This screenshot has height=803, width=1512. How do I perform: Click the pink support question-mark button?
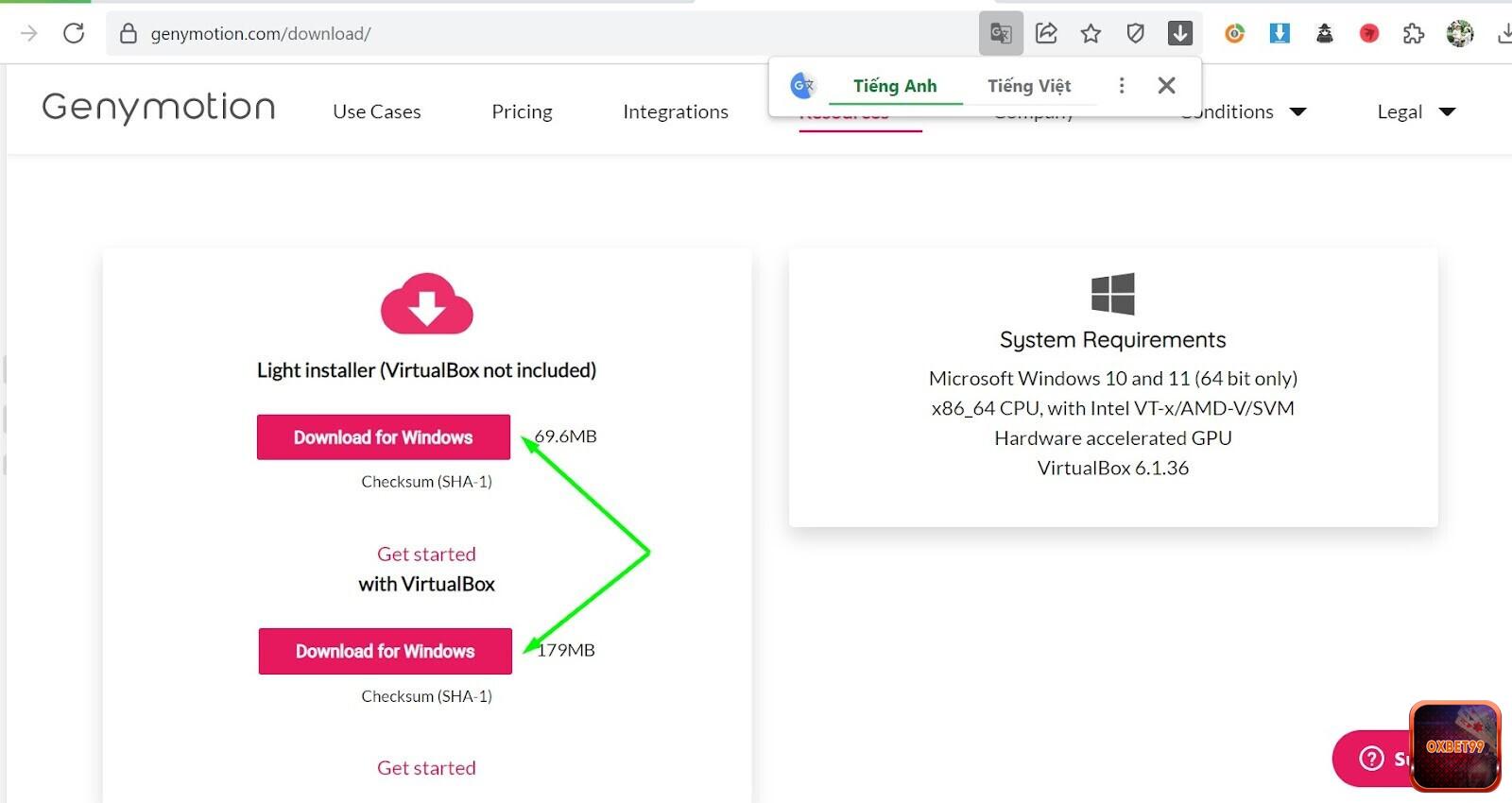coord(1370,759)
